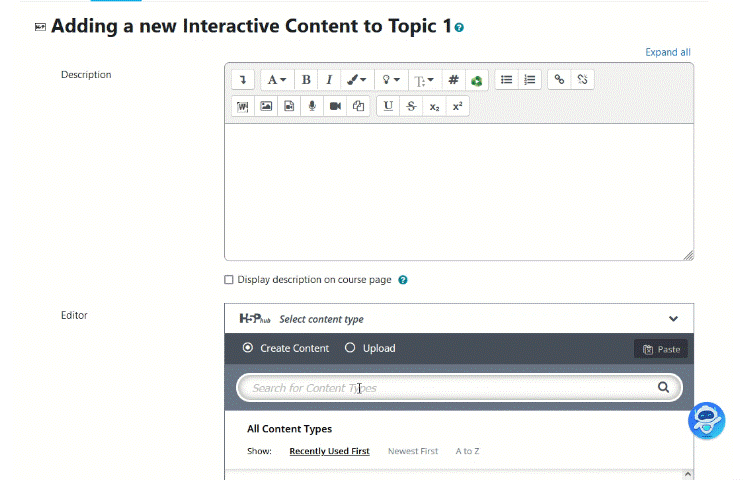Sort by Recently Used First
The height and width of the screenshot is (480, 756).
(x=329, y=451)
